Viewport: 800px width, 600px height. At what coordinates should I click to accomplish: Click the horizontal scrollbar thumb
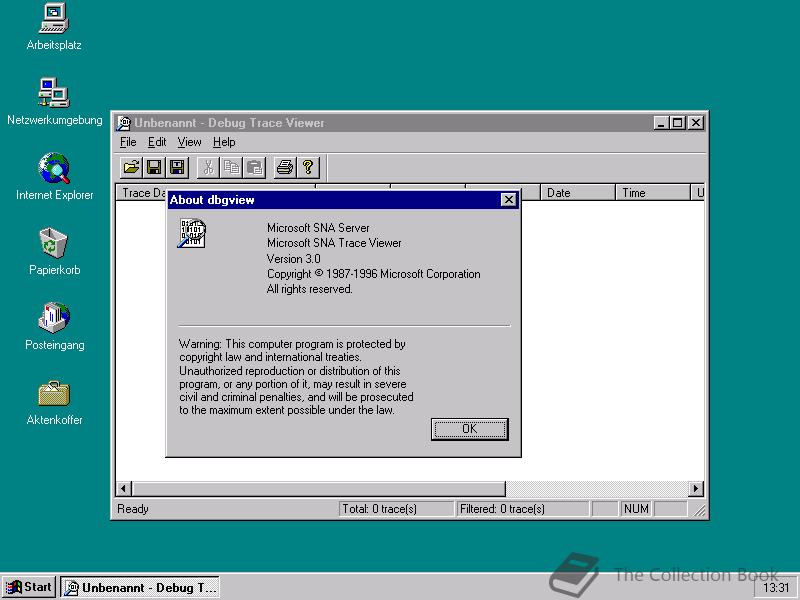click(318, 489)
